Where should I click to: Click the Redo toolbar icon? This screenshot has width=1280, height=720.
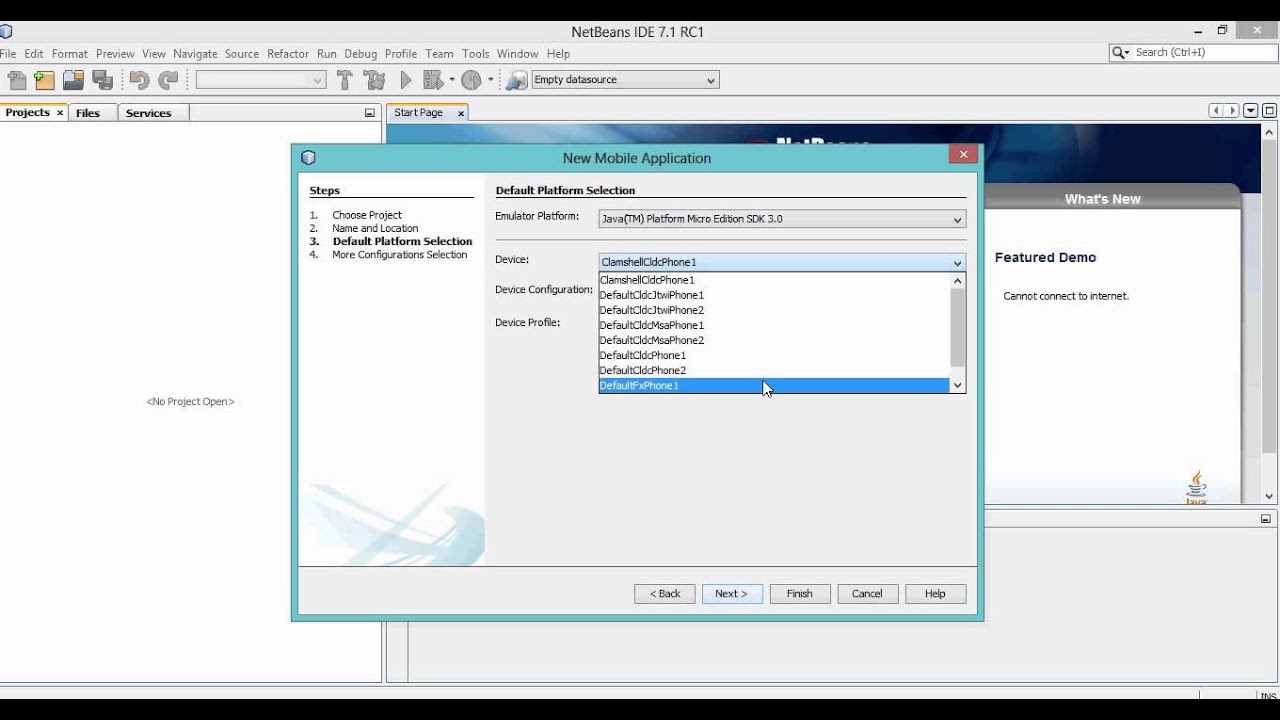point(168,80)
